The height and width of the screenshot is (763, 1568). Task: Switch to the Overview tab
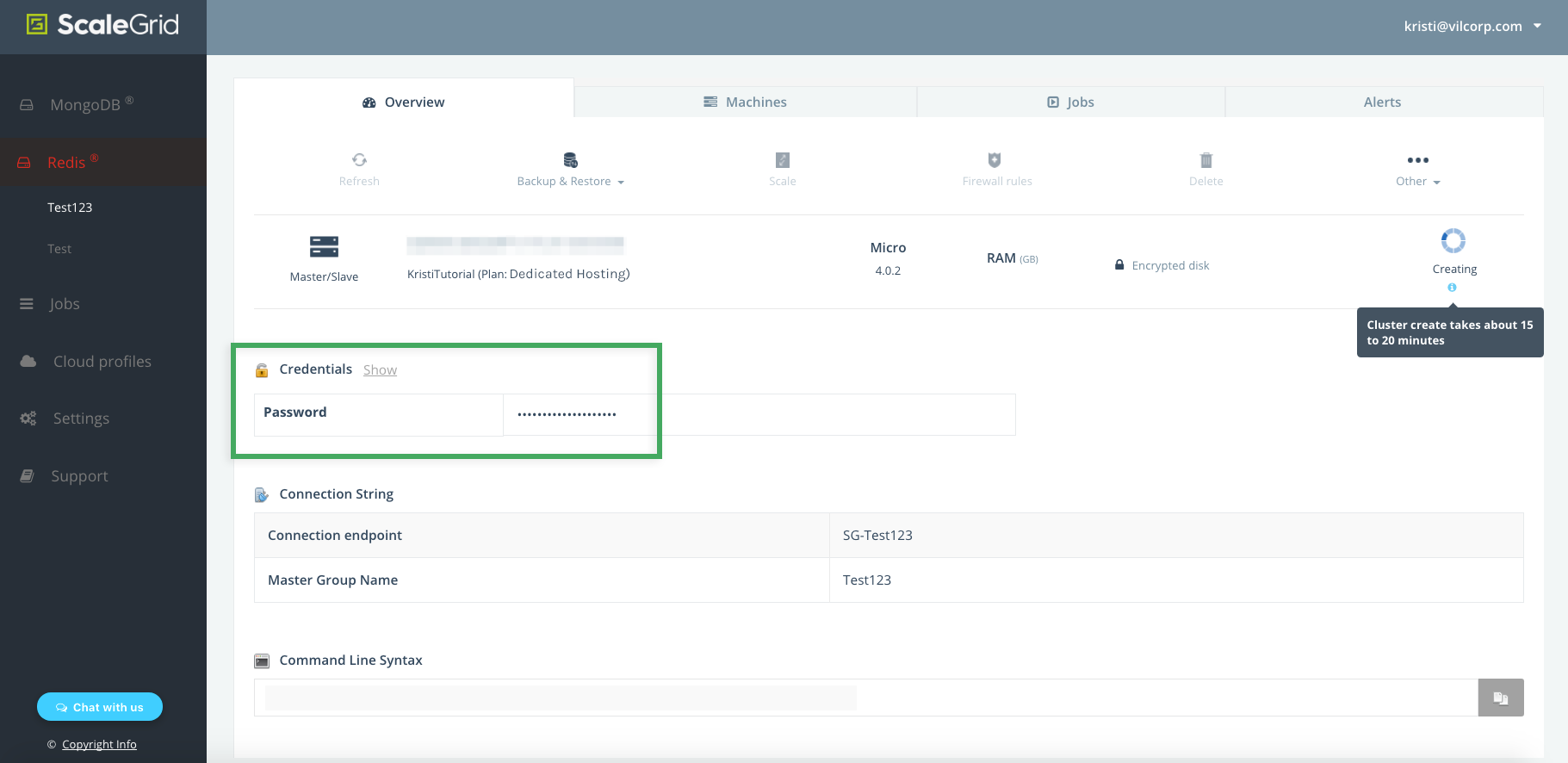[x=404, y=102]
